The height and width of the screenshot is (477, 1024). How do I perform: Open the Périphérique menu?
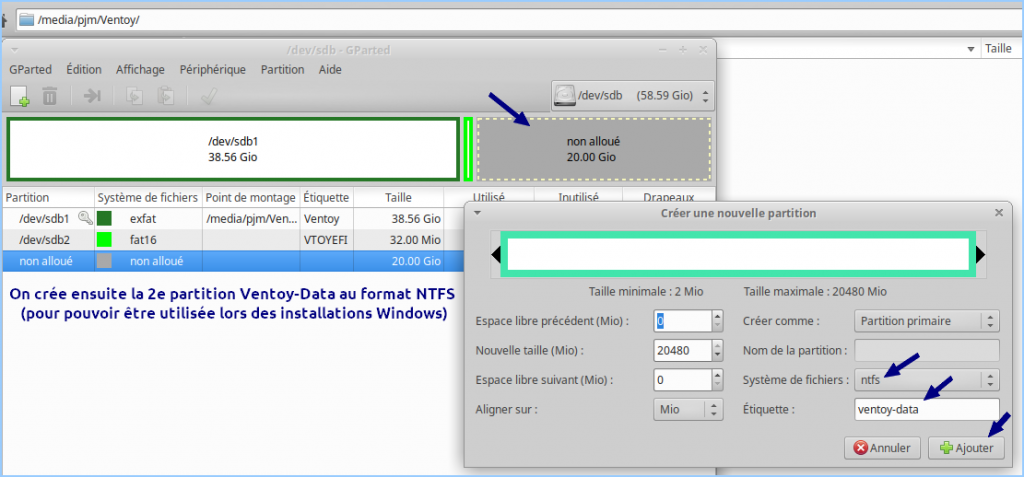[212, 70]
